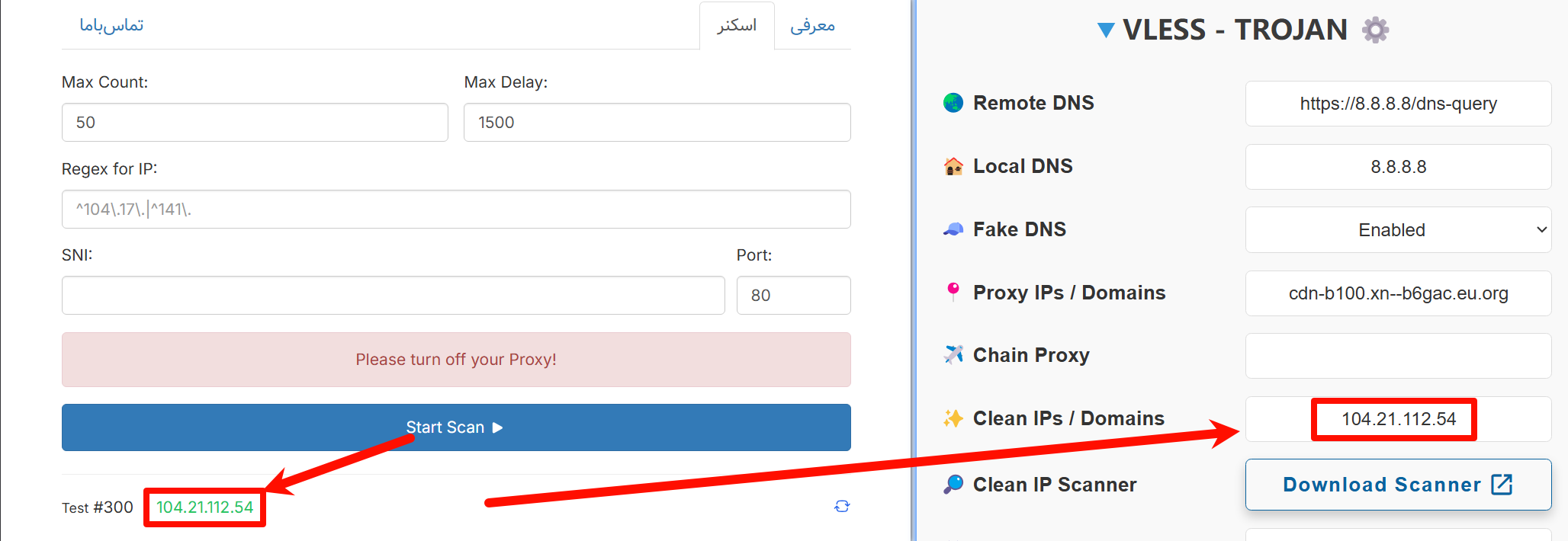The image size is (1568, 541).
Task: Click the airplane icon beside Chain Proxy
Action: [953, 355]
